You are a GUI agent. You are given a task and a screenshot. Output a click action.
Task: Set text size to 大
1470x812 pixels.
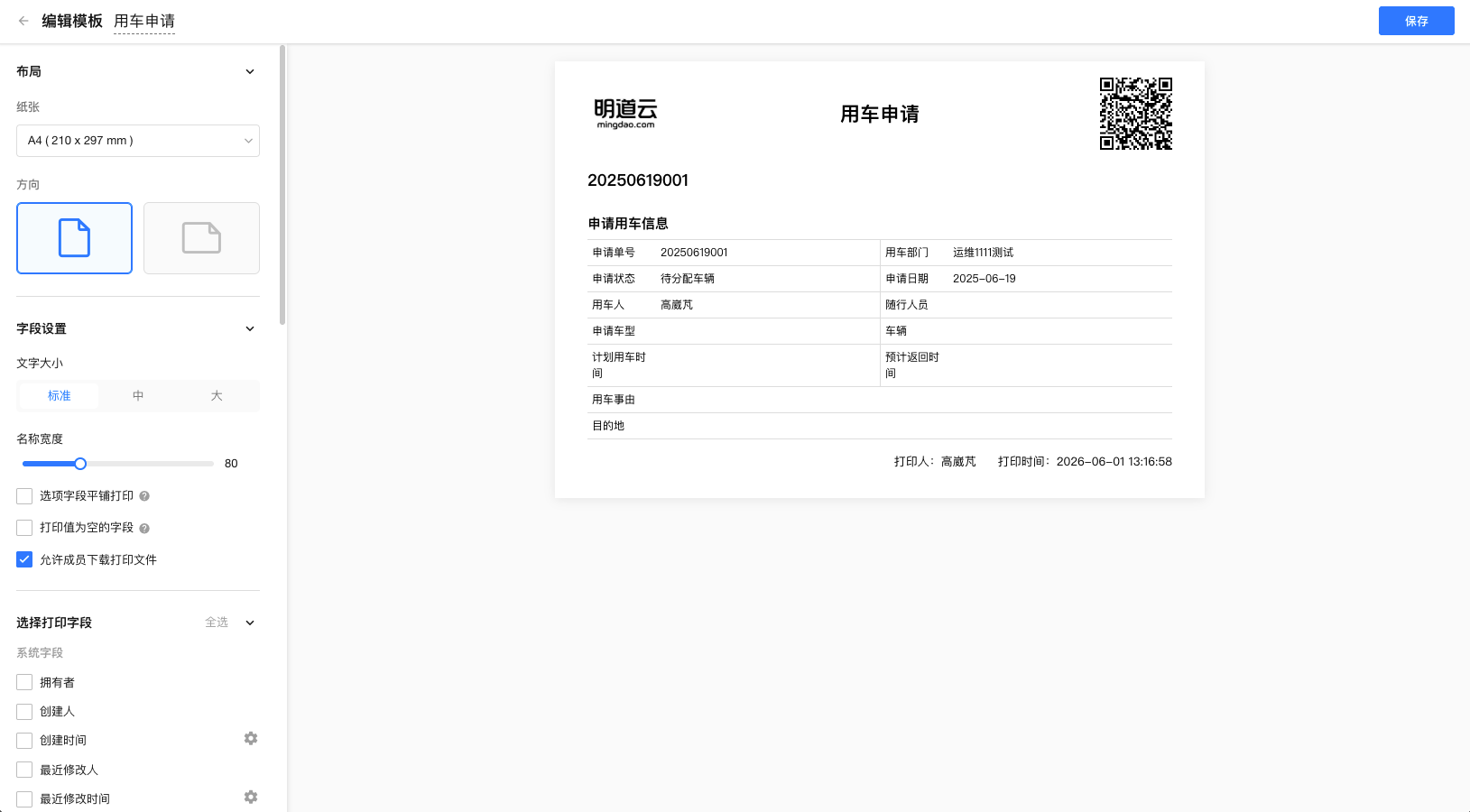click(217, 396)
